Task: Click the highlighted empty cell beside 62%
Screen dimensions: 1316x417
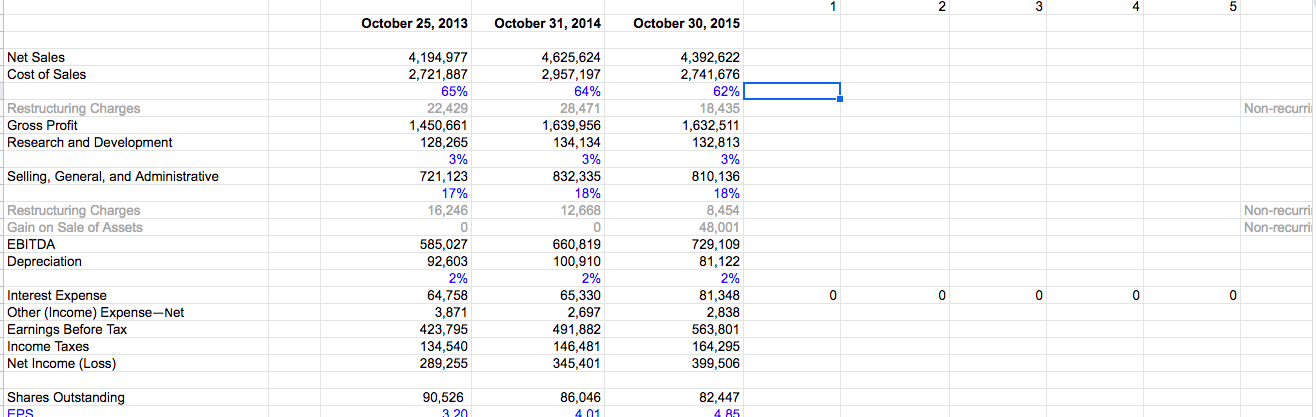Action: [791, 91]
